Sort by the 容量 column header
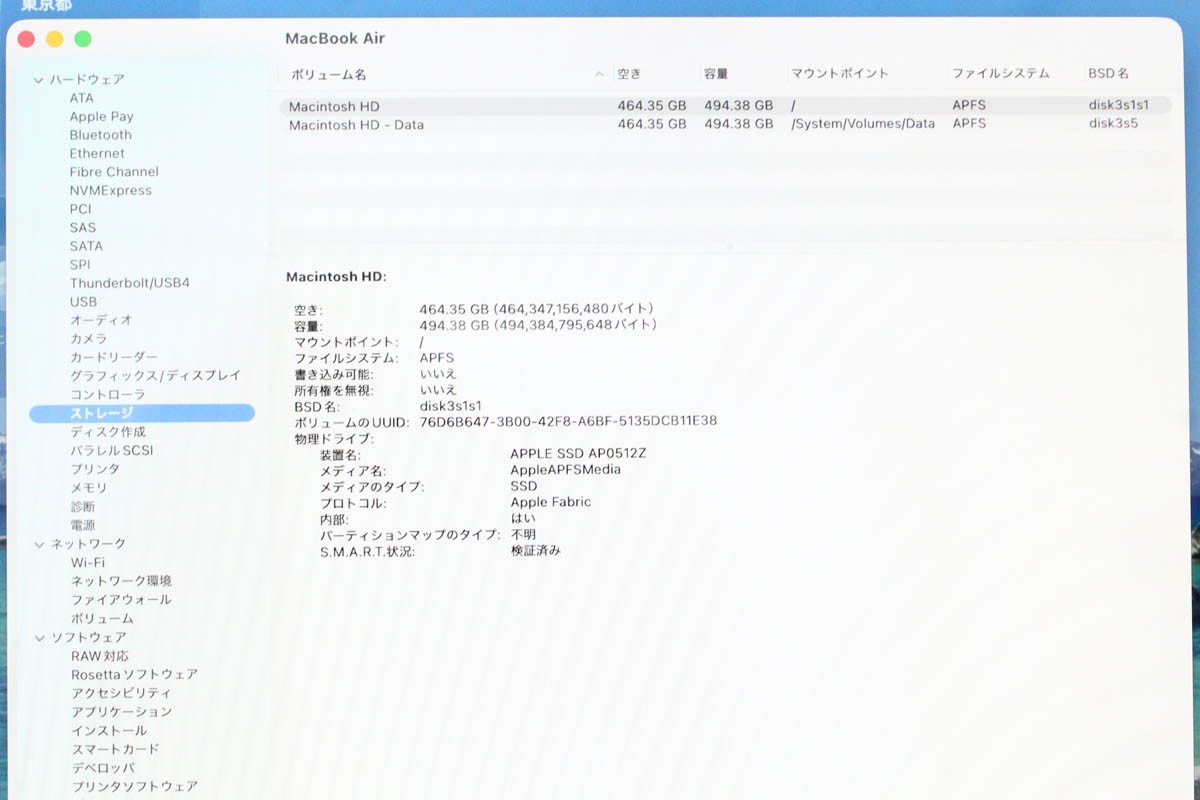The height and width of the screenshot is (800, 1200). (716, 74)
